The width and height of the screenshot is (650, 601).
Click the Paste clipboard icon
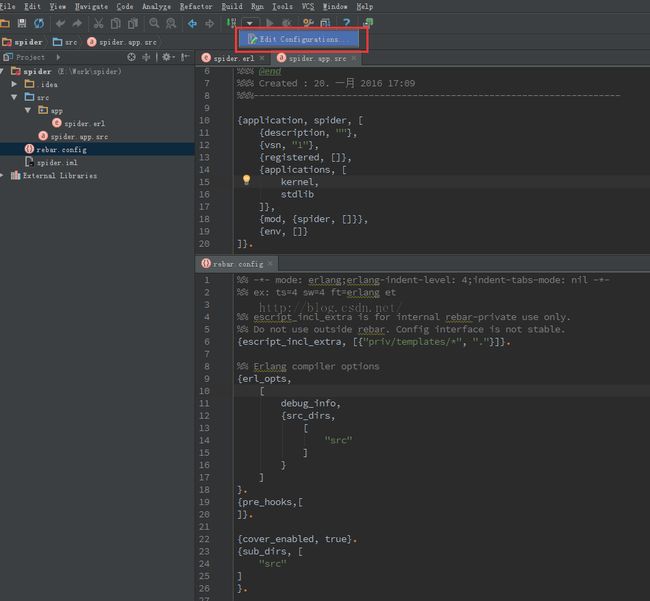click(x=133, y=24)
